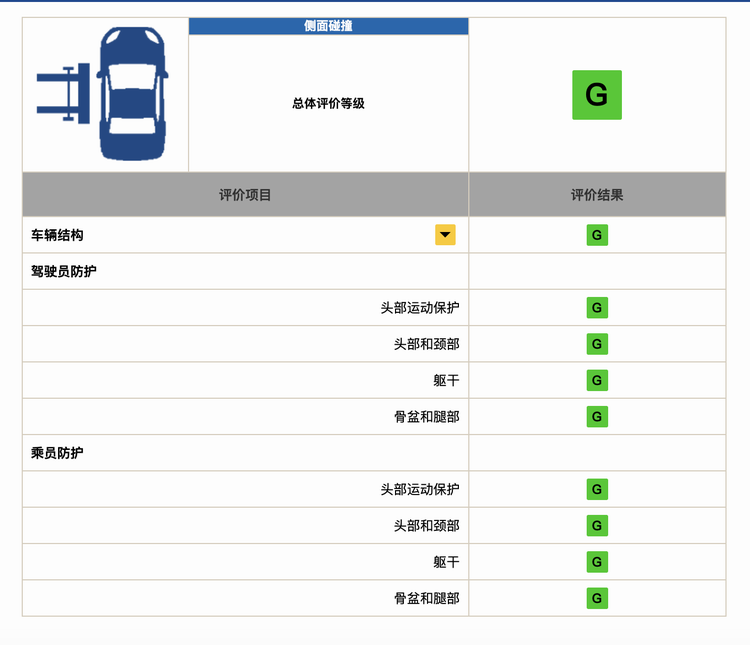The width and height of the screenshot is (750, 645).
Task: Expand the 车辆结构 yellow dropdown arrow
Action: [x=445, y=234]
